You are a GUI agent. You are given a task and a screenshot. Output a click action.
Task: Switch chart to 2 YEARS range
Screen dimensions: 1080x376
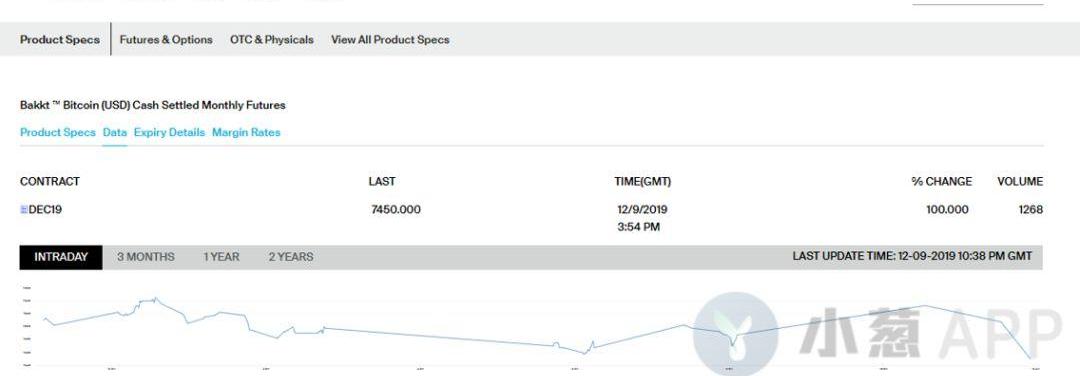coord(291,257)
